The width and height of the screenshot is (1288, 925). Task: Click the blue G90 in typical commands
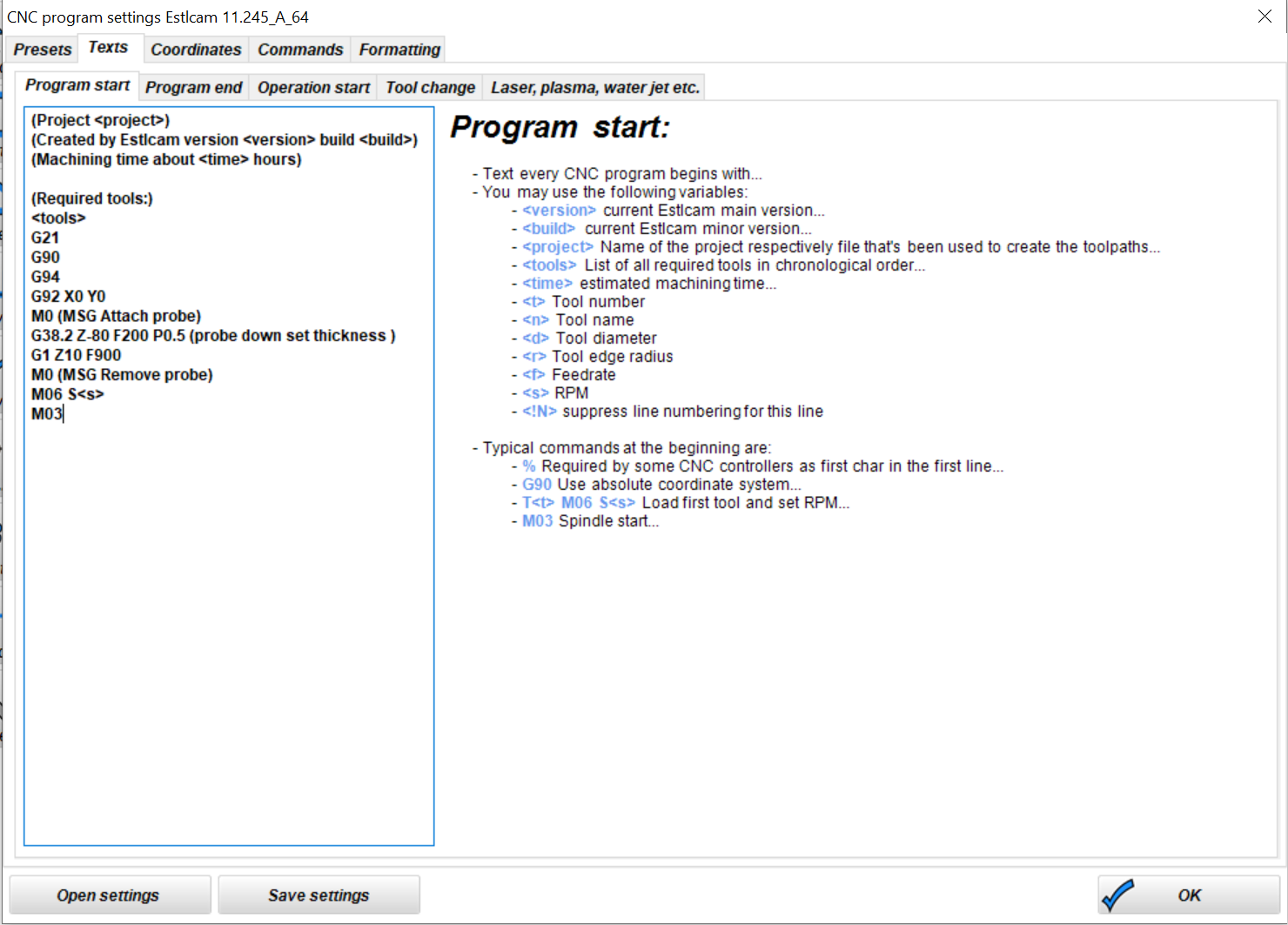pos(537,485)
